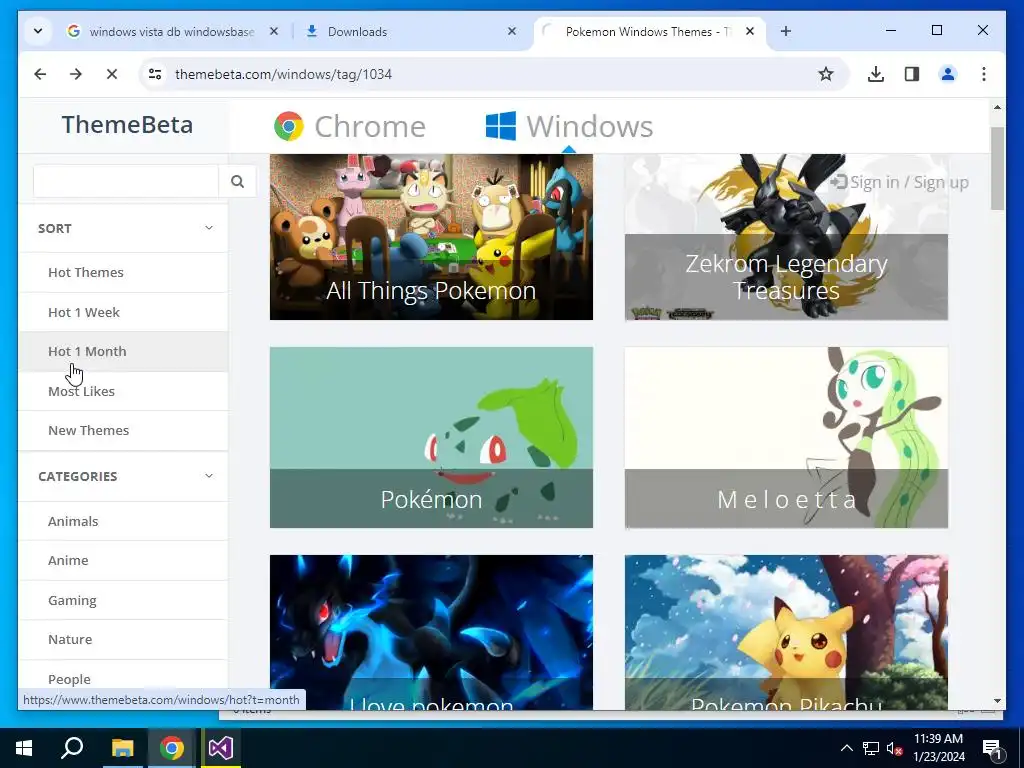This screenshot has height=768, width=1024.
Task: Open the Chrome profile avatar
Action: click(x=948, y=74)
